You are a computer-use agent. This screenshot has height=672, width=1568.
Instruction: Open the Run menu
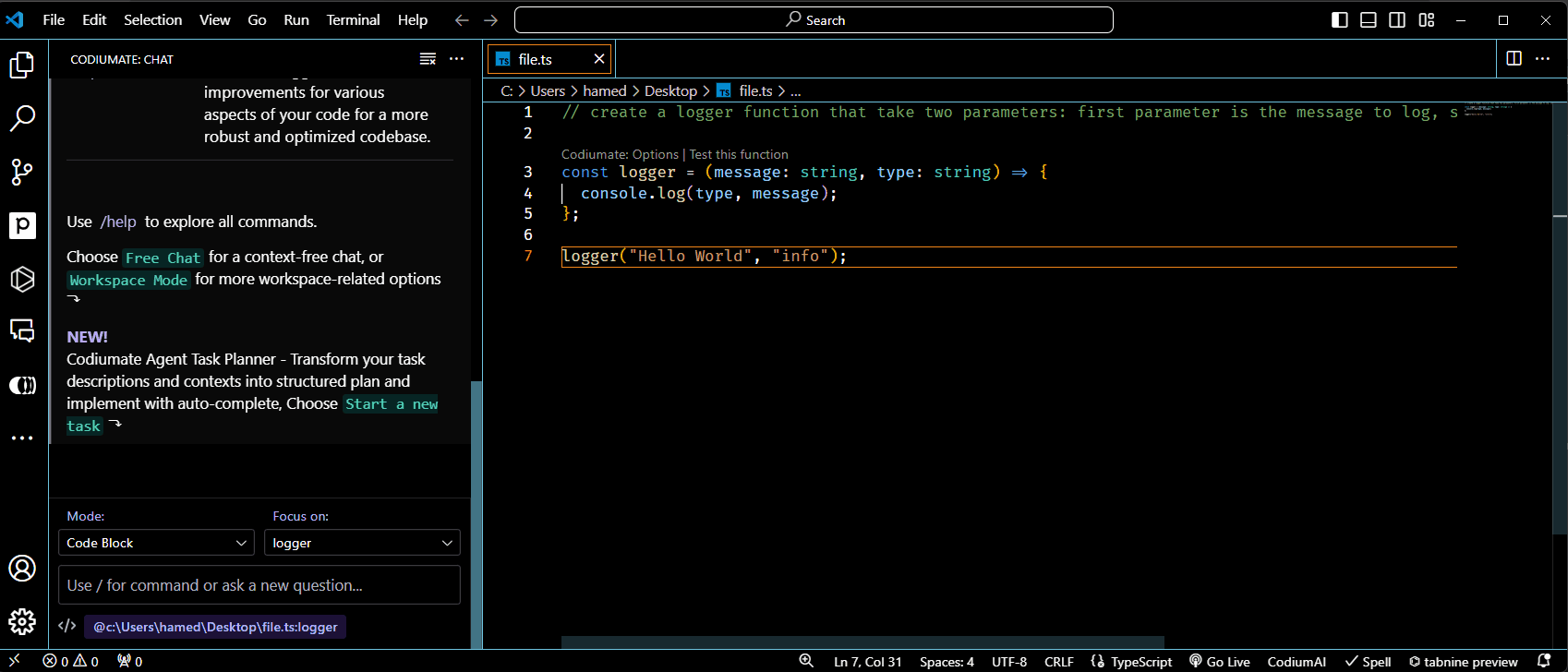[296, 19]
